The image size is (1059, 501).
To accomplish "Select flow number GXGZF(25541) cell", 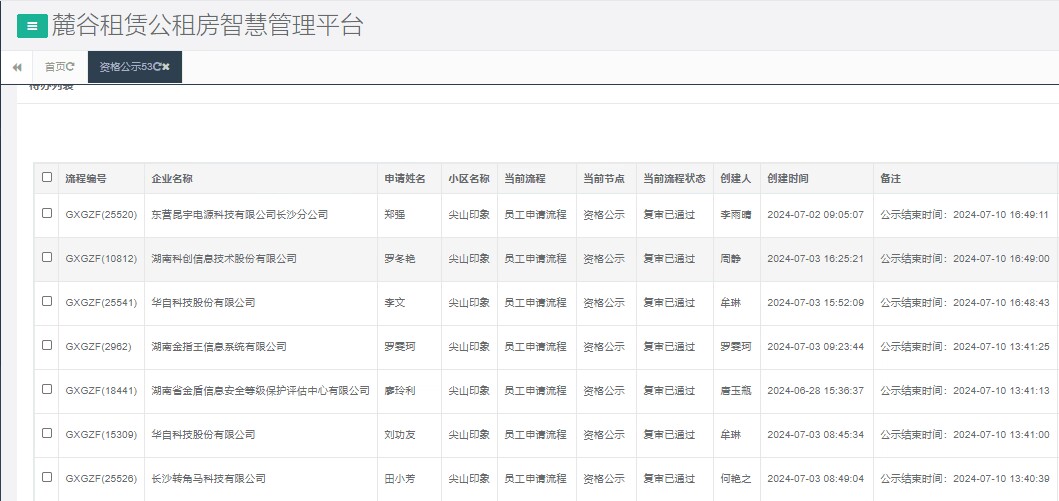I will pos(101,303).
